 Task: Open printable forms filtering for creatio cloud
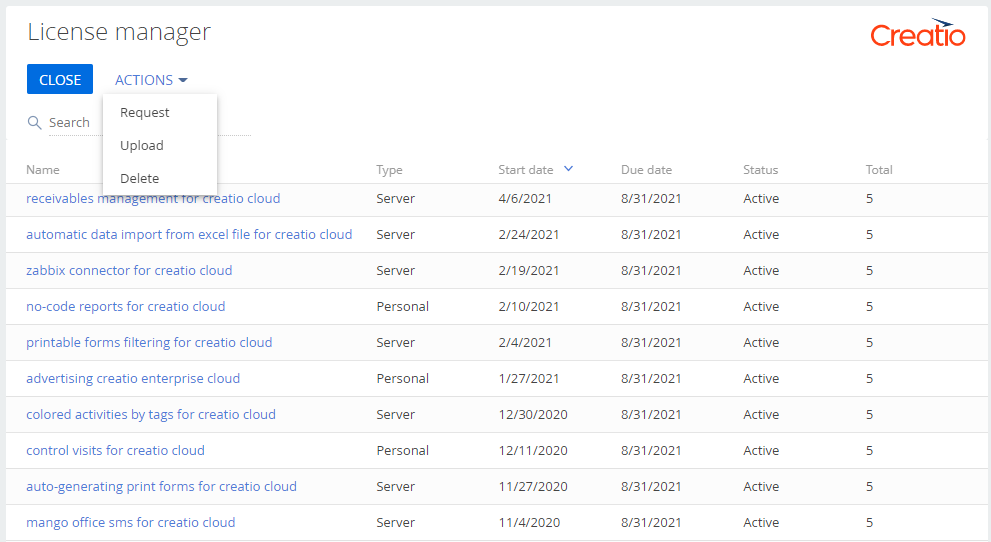(149, 342)
